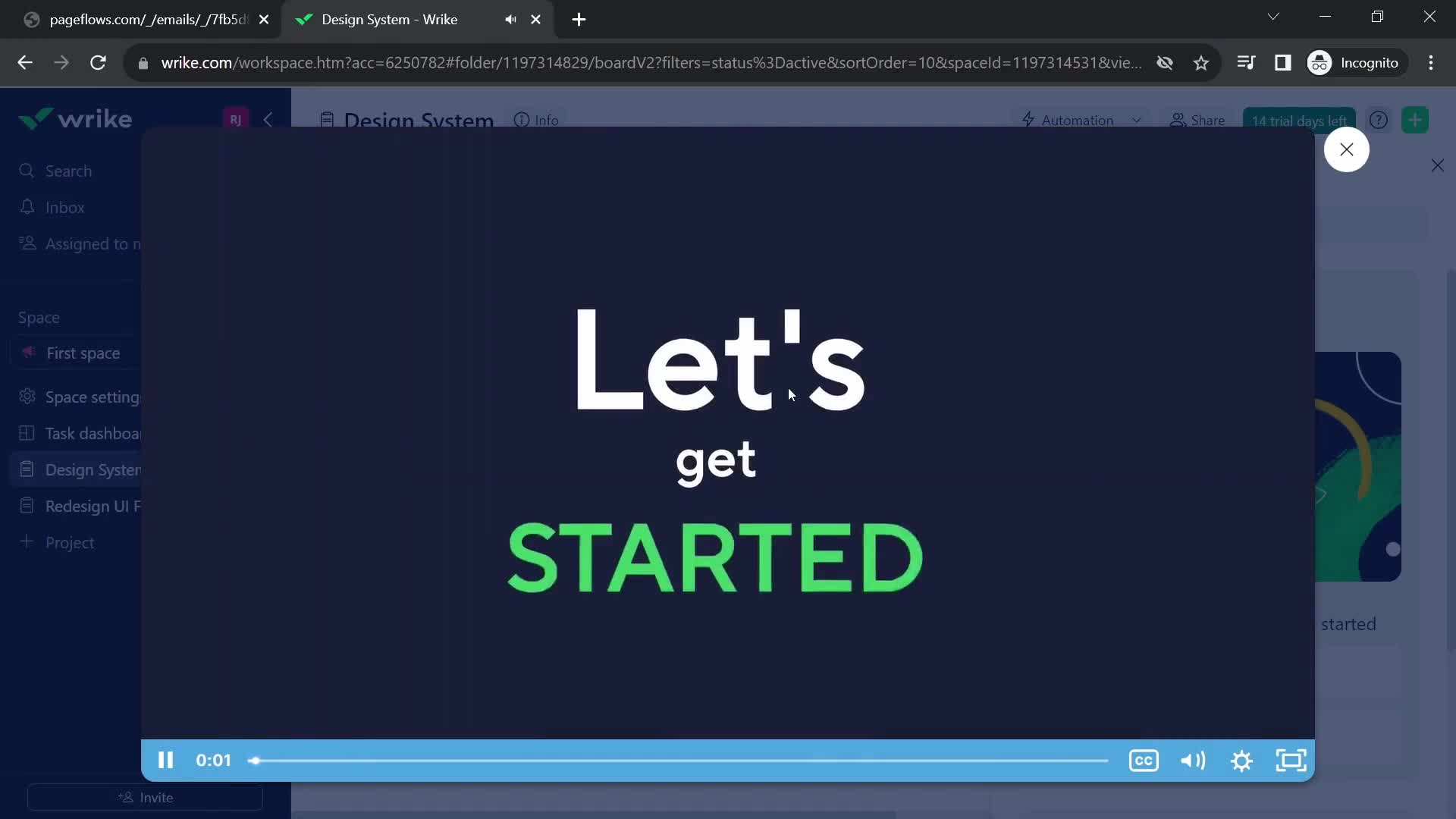
Task: Open Help center icon
Action: pos(1378,120)
